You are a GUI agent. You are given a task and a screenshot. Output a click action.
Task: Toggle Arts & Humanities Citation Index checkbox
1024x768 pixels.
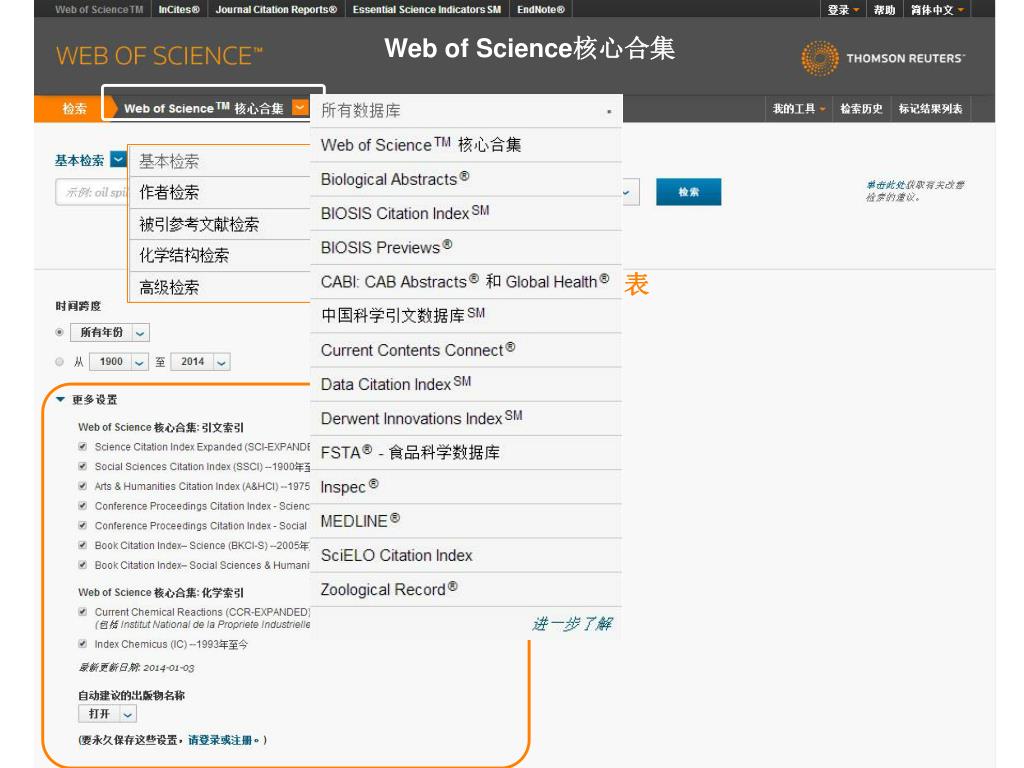pyautogui.click(x=82, y=486)
